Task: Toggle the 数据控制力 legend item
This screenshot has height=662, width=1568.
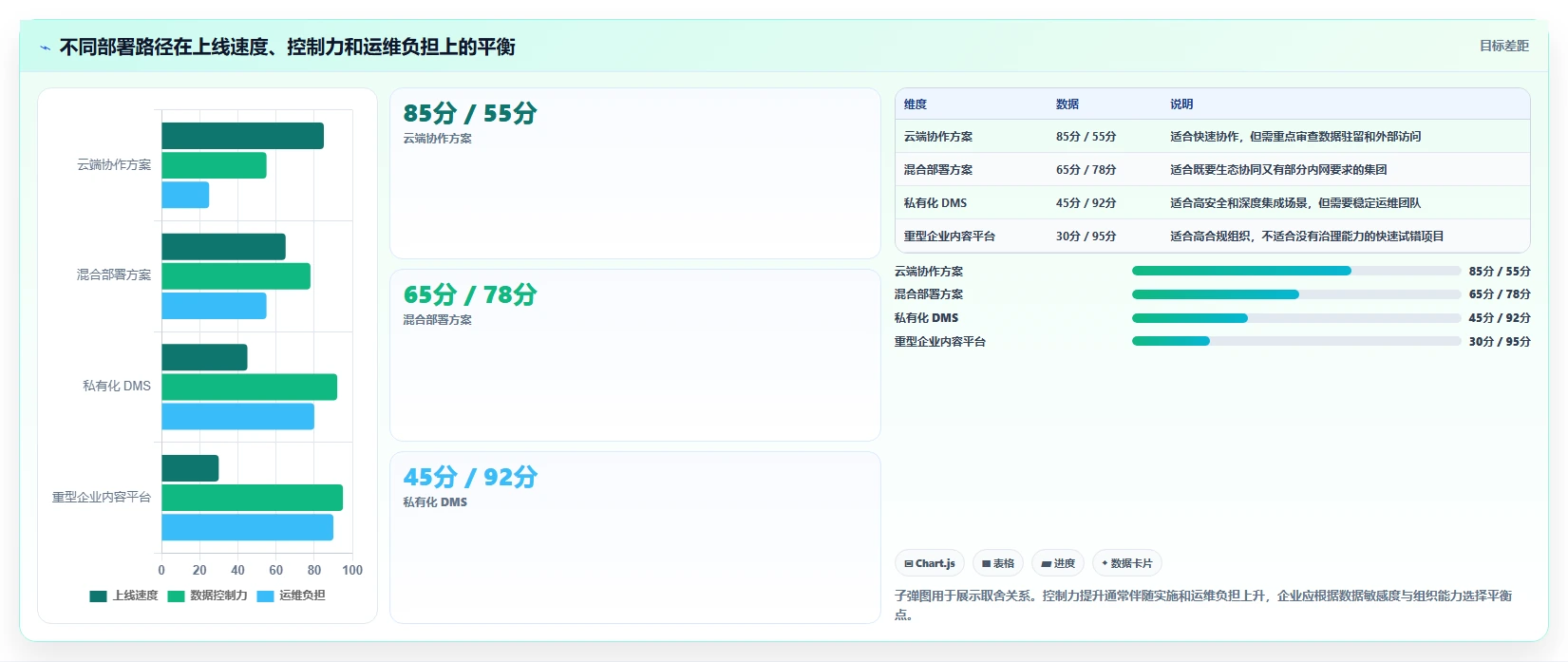Action: pyautogui.click(x=208, y=596)
